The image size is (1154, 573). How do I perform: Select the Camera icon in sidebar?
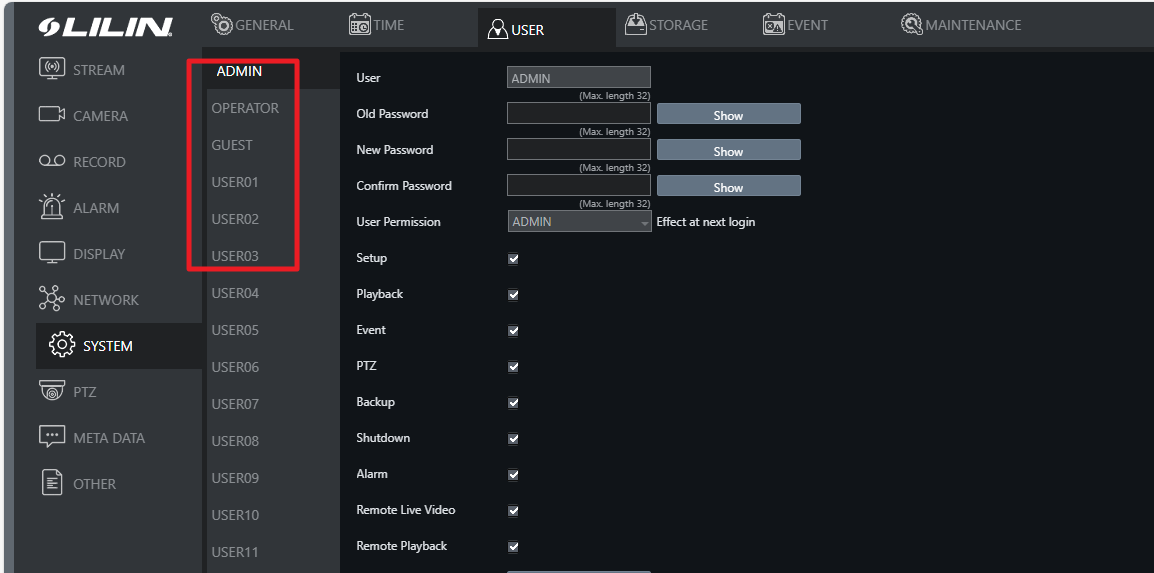tap(52, 115)
